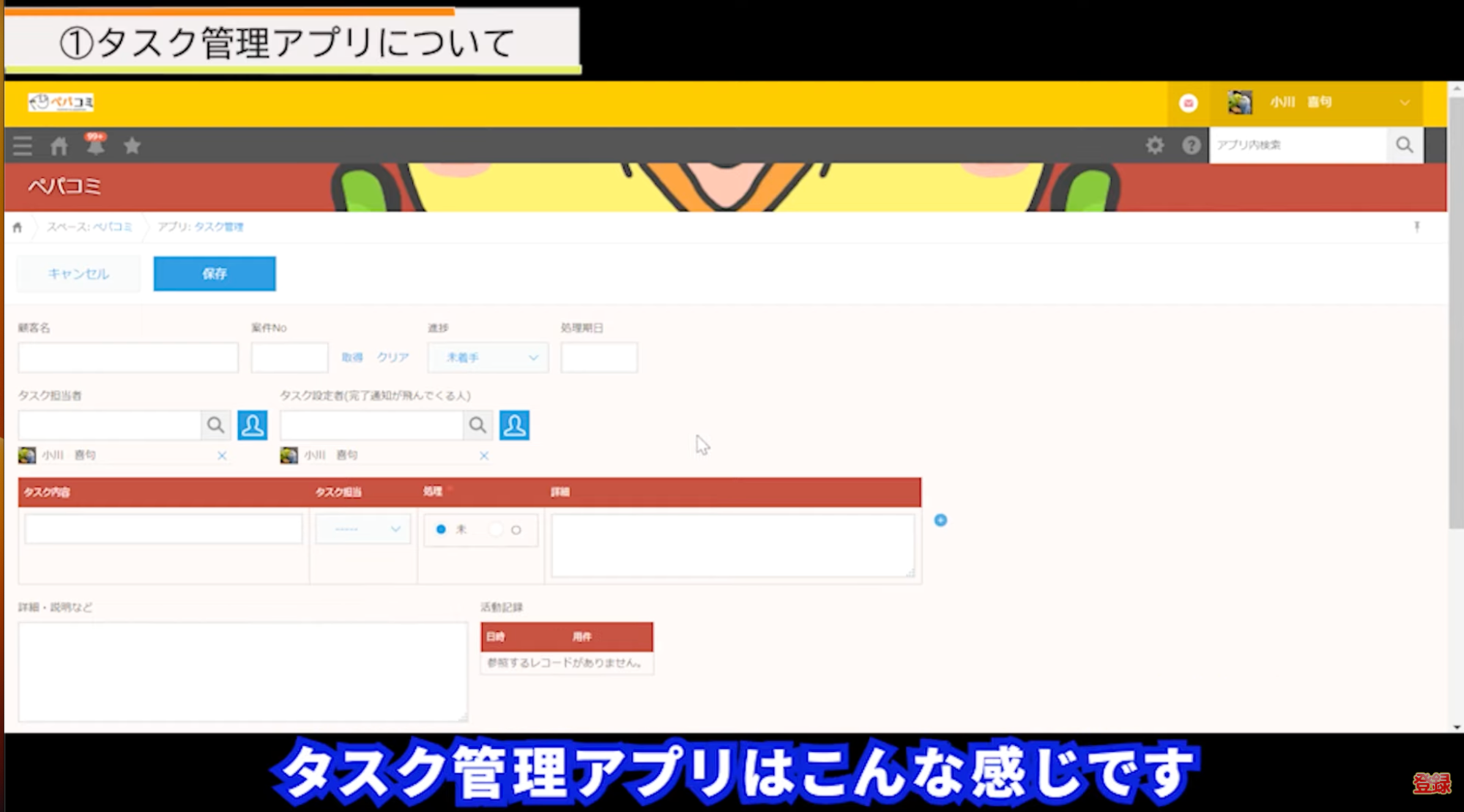
Task: Click the 顧客名 input field
Action: [x=128, y=357]
